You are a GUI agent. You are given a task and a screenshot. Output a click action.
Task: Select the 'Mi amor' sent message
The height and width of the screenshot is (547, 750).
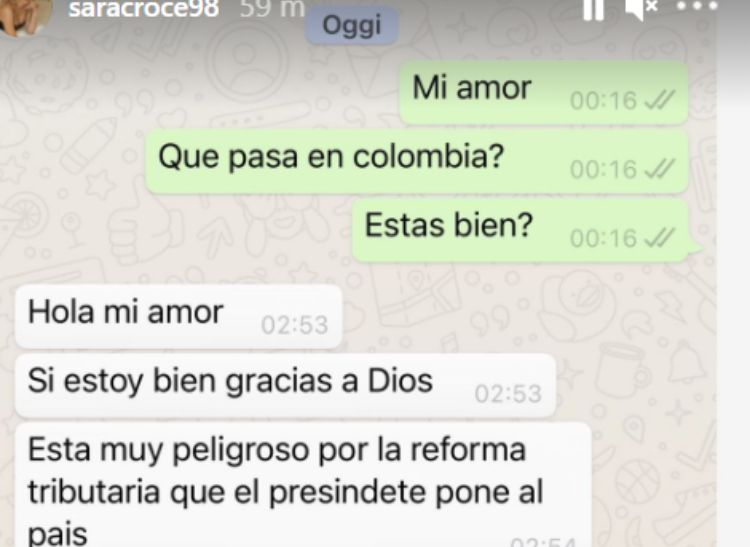pos(544,92)
